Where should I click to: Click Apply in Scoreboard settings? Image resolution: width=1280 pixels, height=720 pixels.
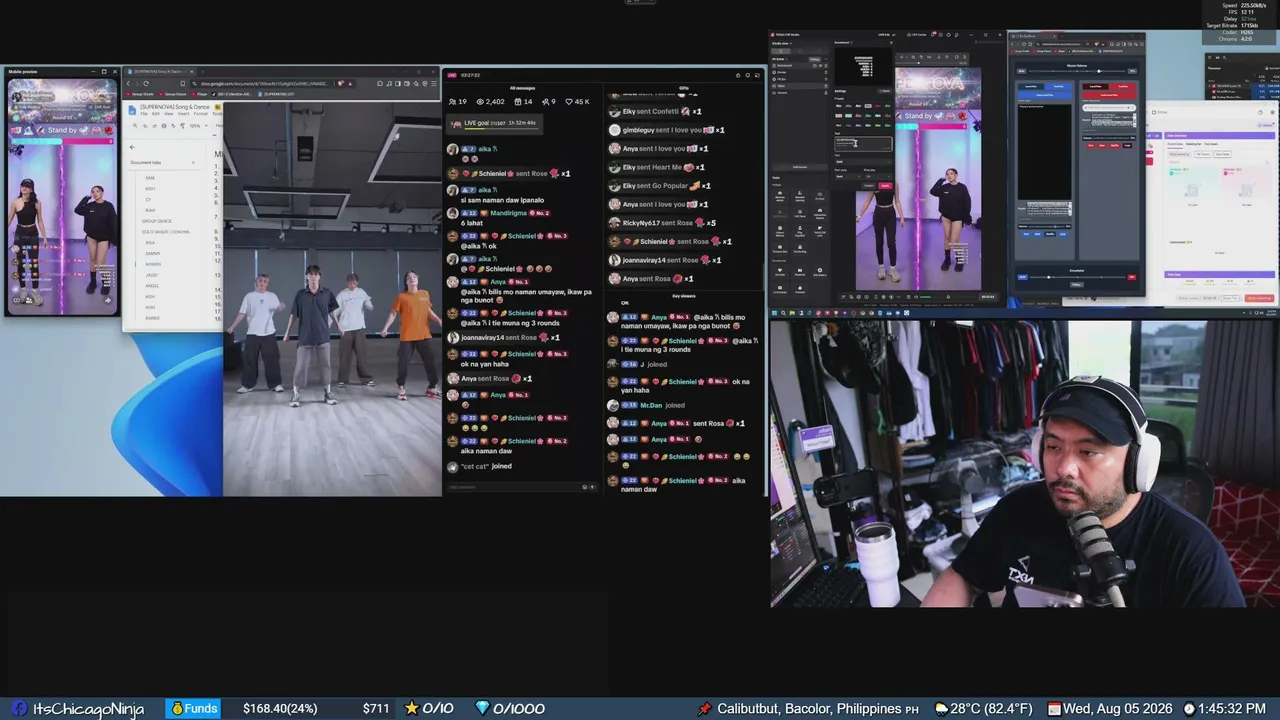point(885,186)
